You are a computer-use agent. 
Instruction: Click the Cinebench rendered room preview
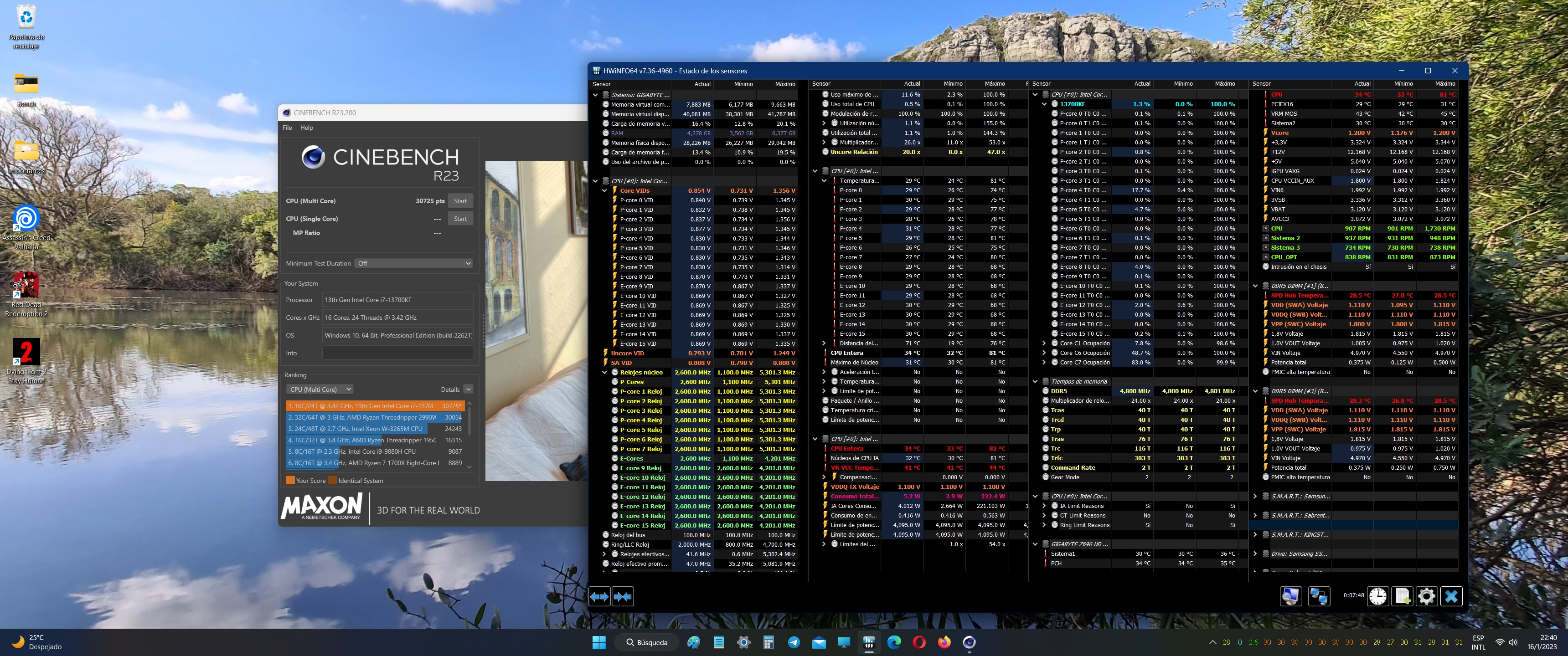pyautogui.click(x=536, y=321)
